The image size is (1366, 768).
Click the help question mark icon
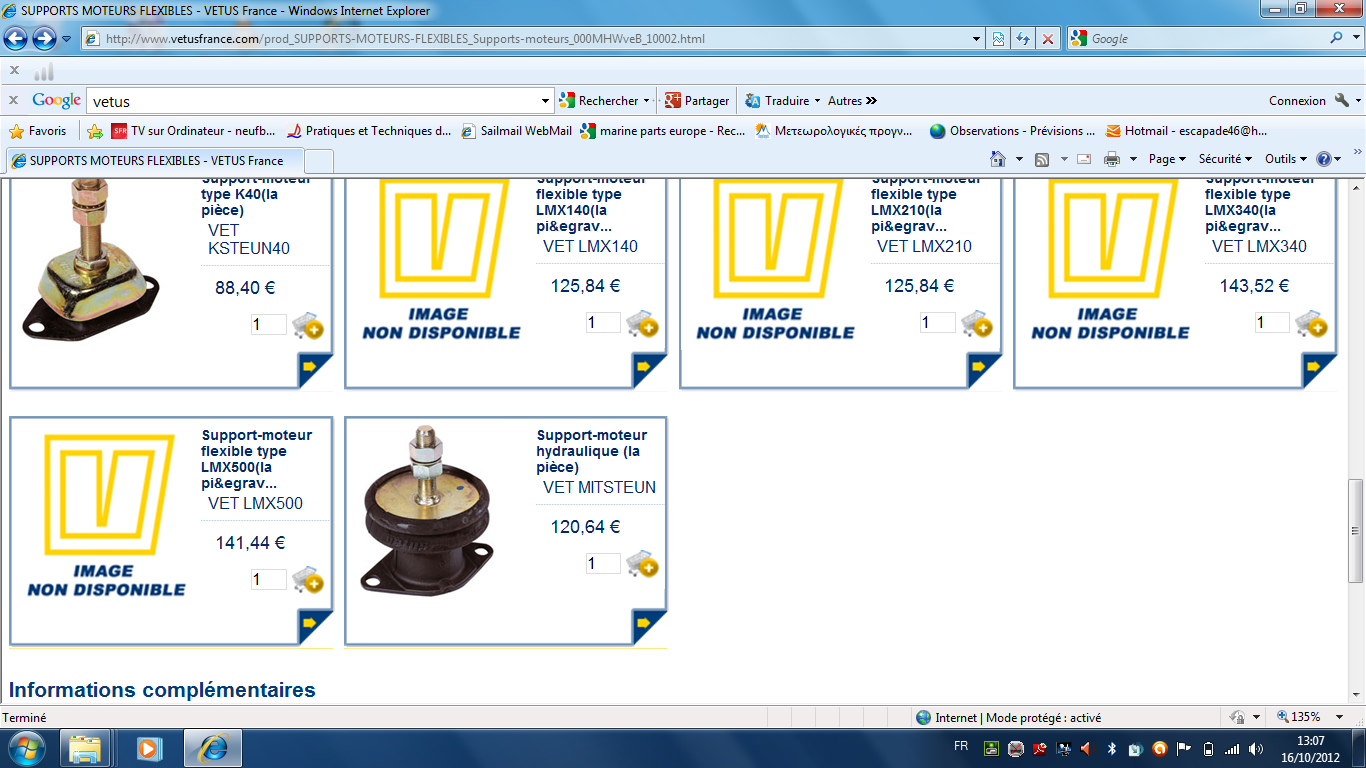[x=1324, y=159]
